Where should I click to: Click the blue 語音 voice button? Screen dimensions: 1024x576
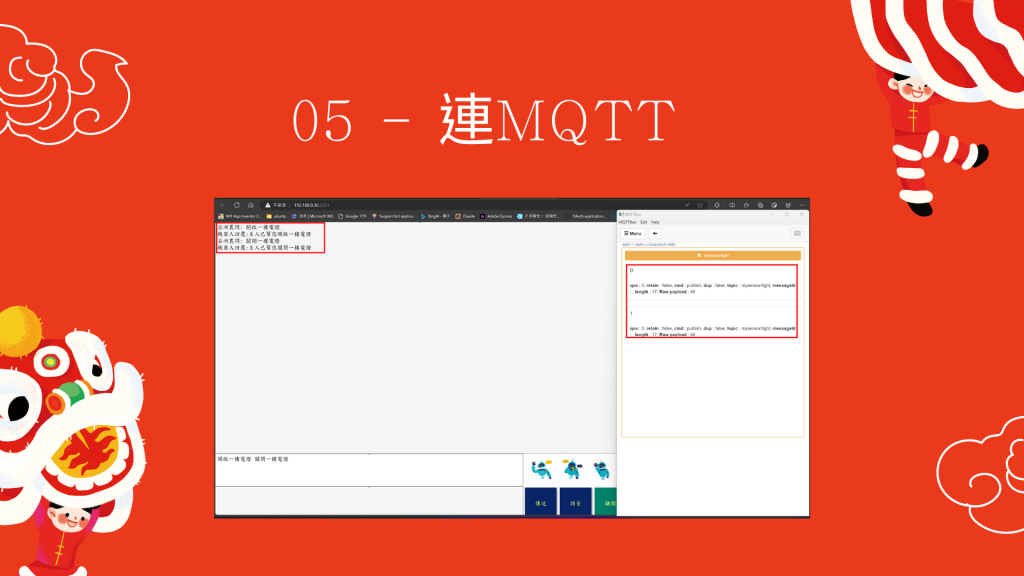coord(575,502)
